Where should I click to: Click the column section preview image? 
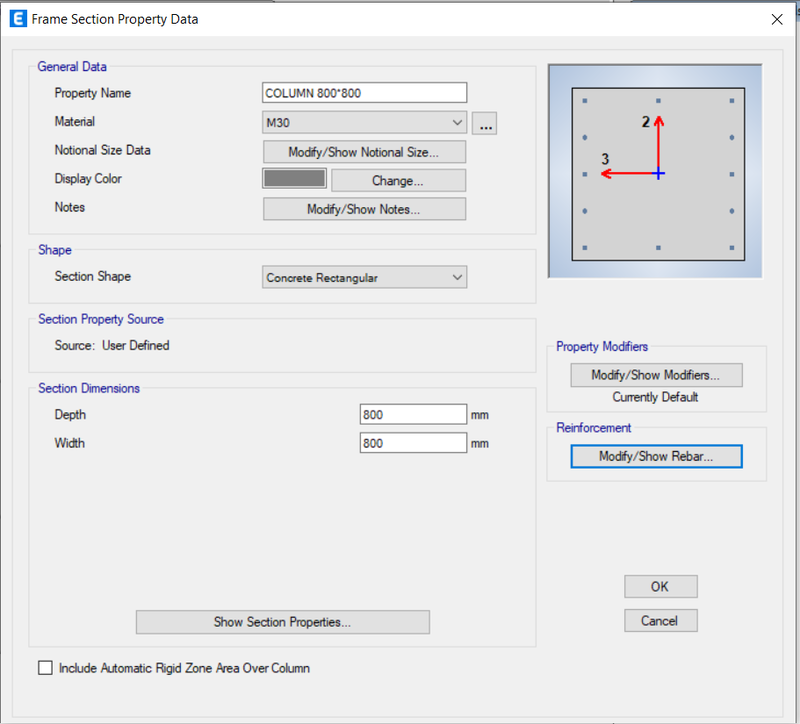(x=656, y=171)
